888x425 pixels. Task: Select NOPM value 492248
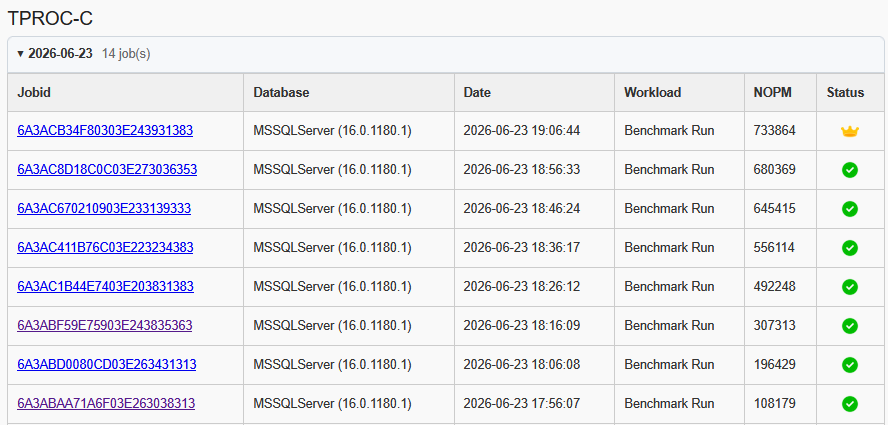(x=774, y=287)
